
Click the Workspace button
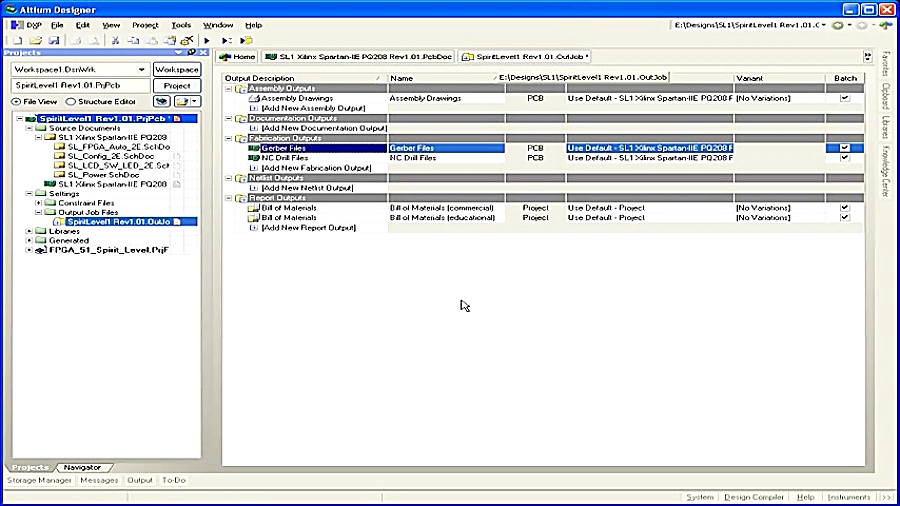pos(176,70)
